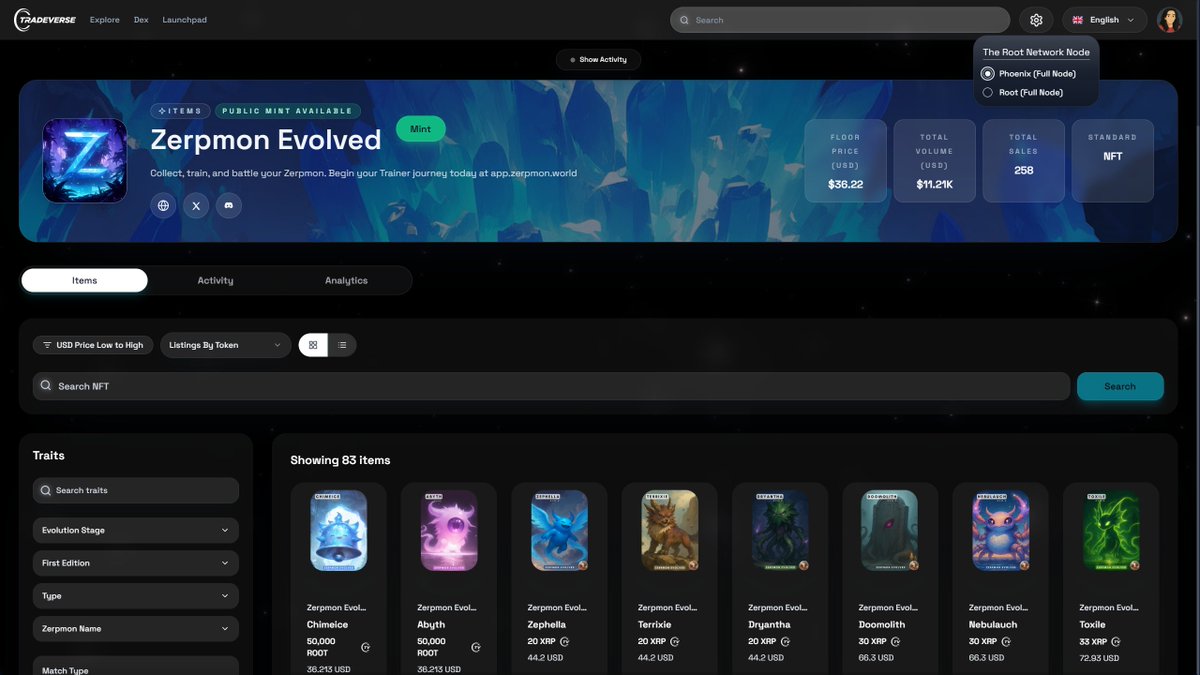Expand the Type trait filter

136,596
